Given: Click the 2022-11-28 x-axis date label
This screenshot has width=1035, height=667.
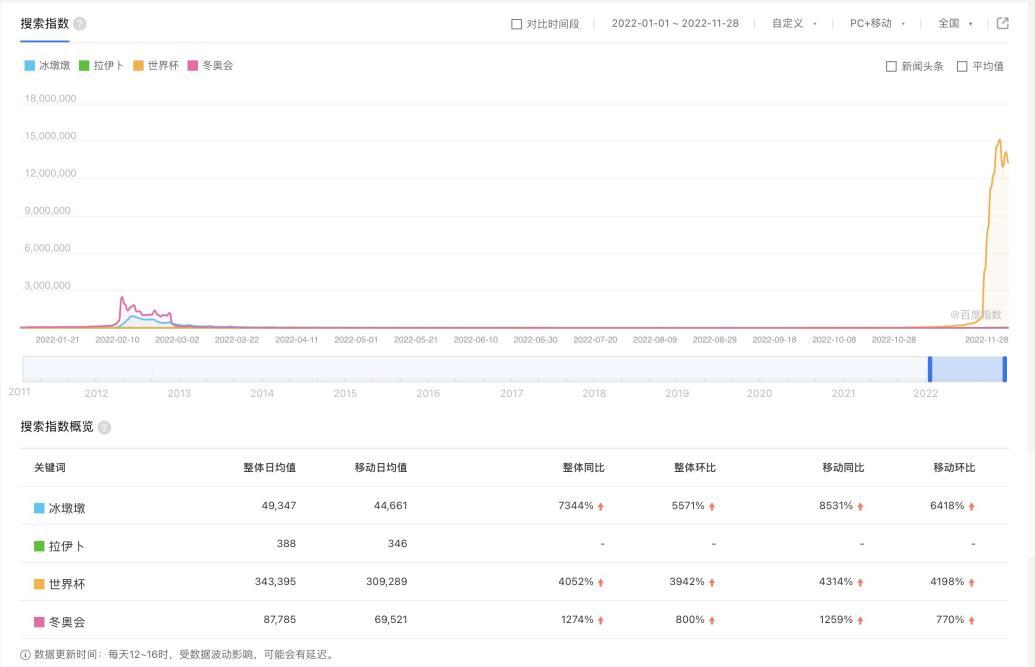Looking at the screenshot, I should [x=986, y=339].
